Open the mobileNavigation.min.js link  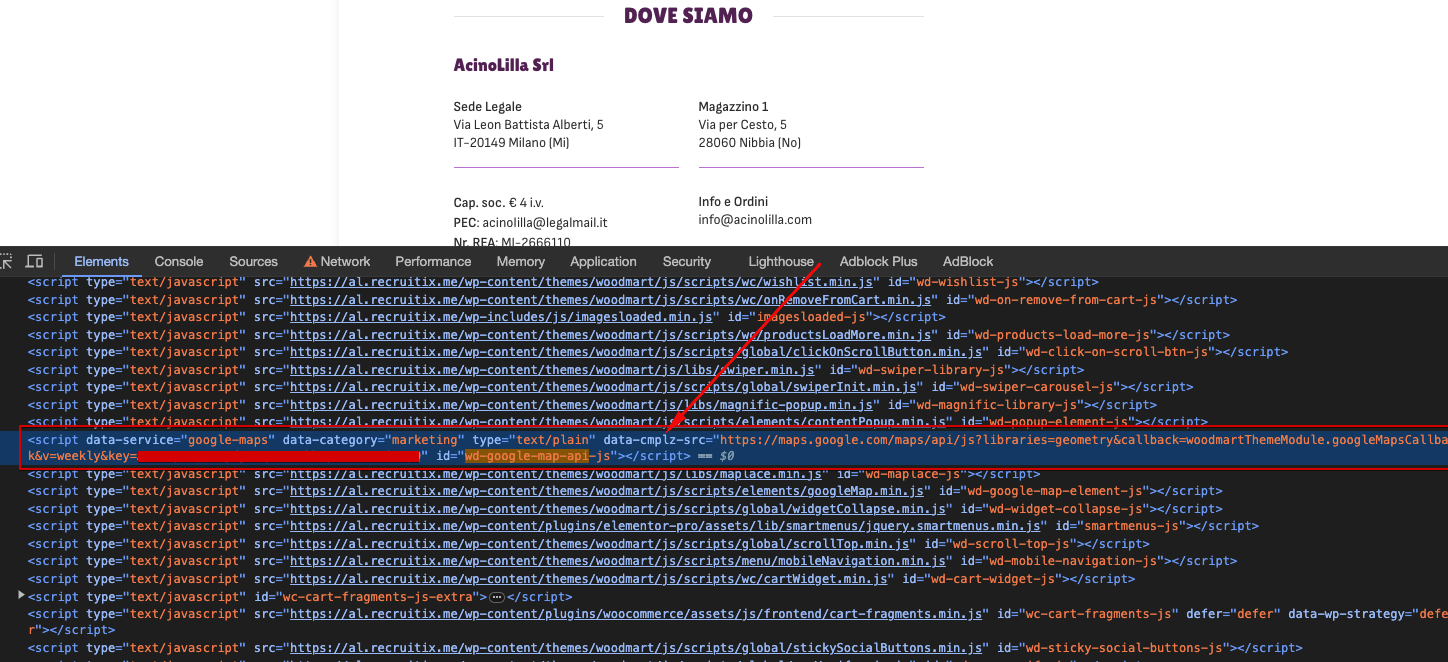point(617,561)
